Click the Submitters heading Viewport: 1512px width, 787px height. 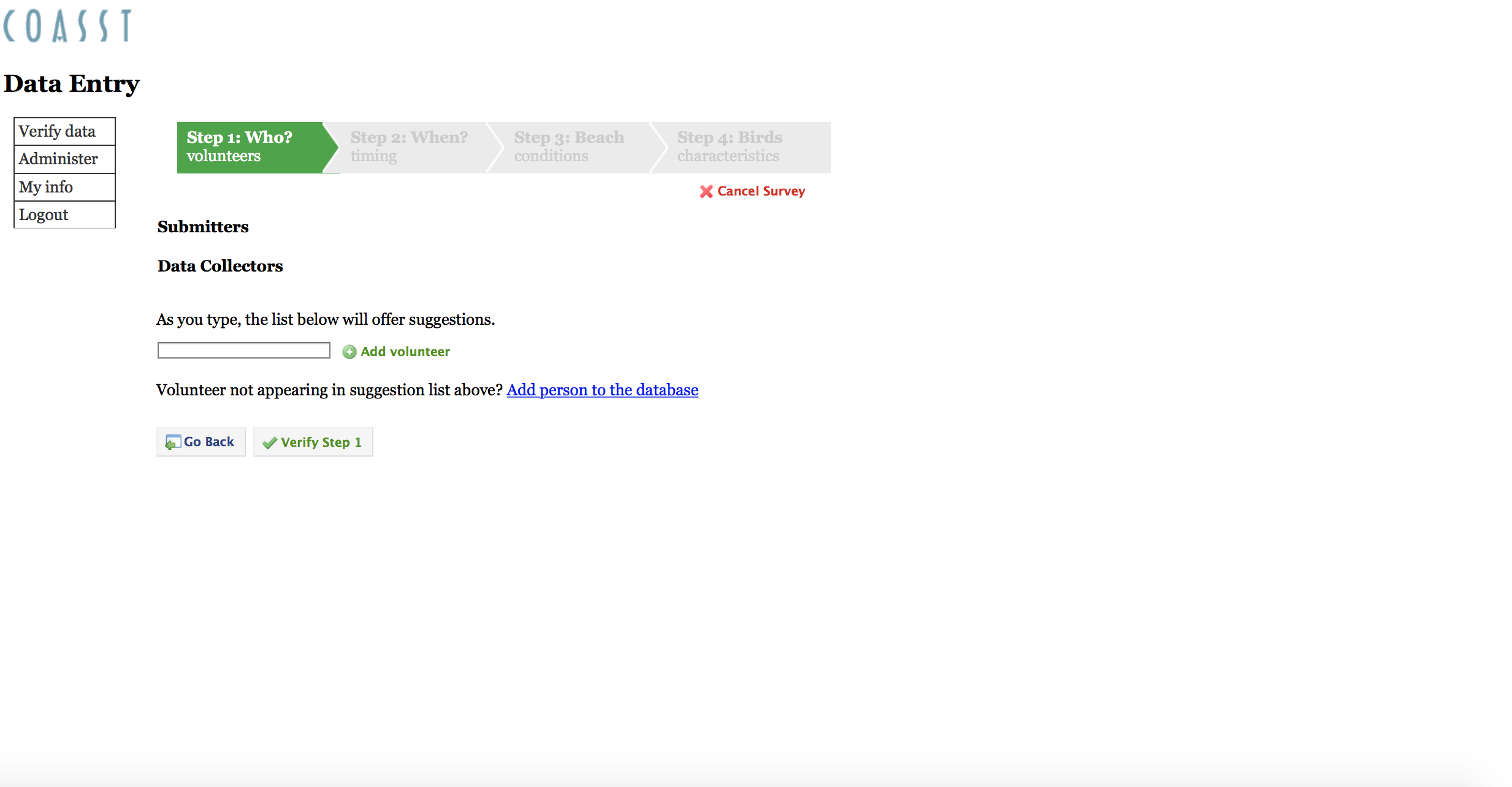(203, 227)
